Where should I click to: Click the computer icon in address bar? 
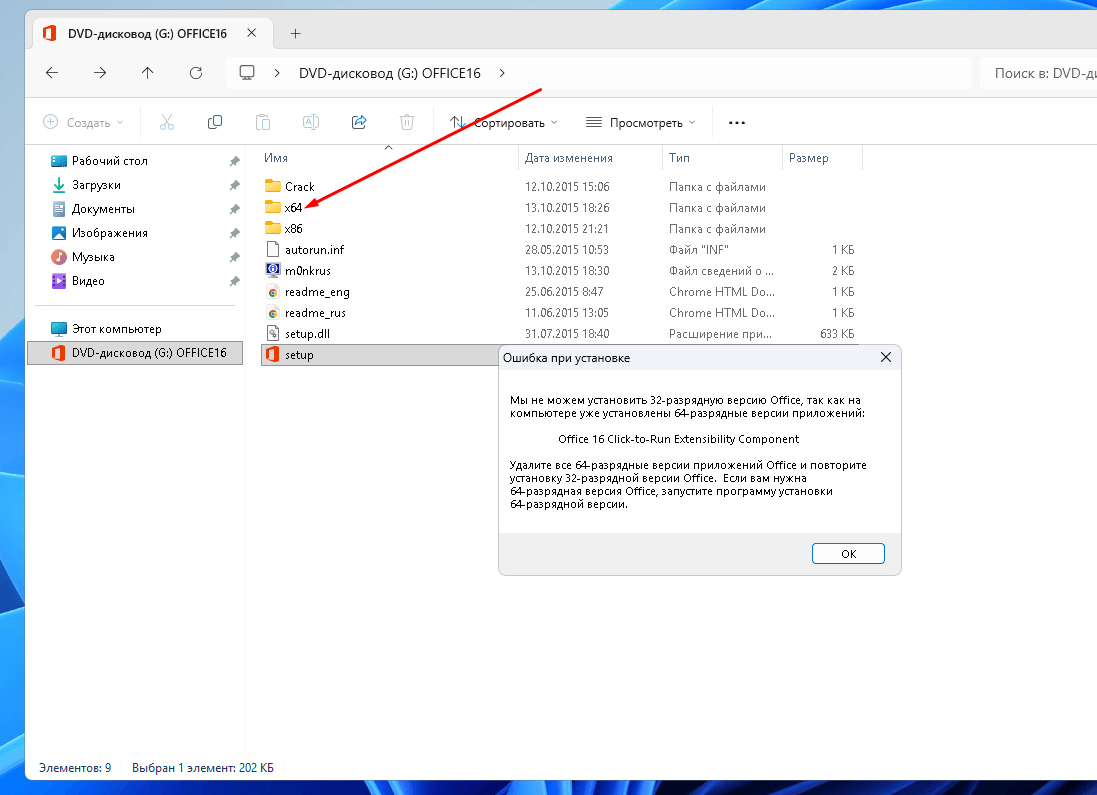[x=247, y=73]
